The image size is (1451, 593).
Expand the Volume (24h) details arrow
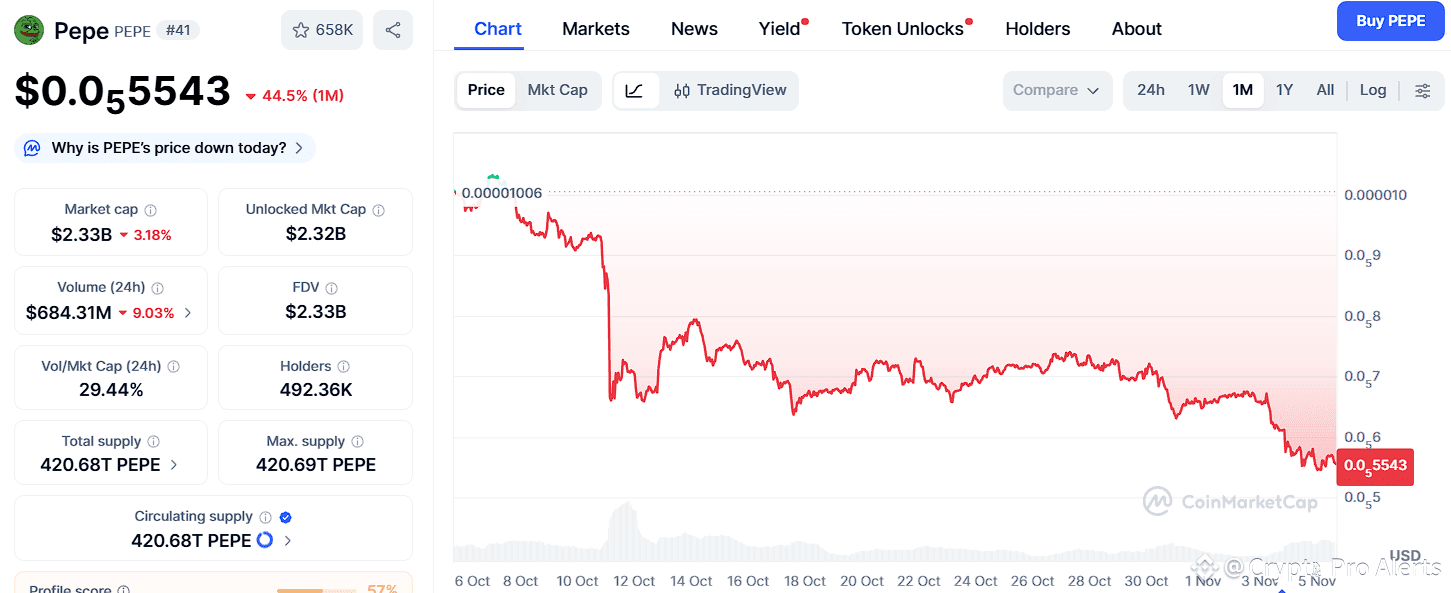pyautogui.click(x=187, y=313)
